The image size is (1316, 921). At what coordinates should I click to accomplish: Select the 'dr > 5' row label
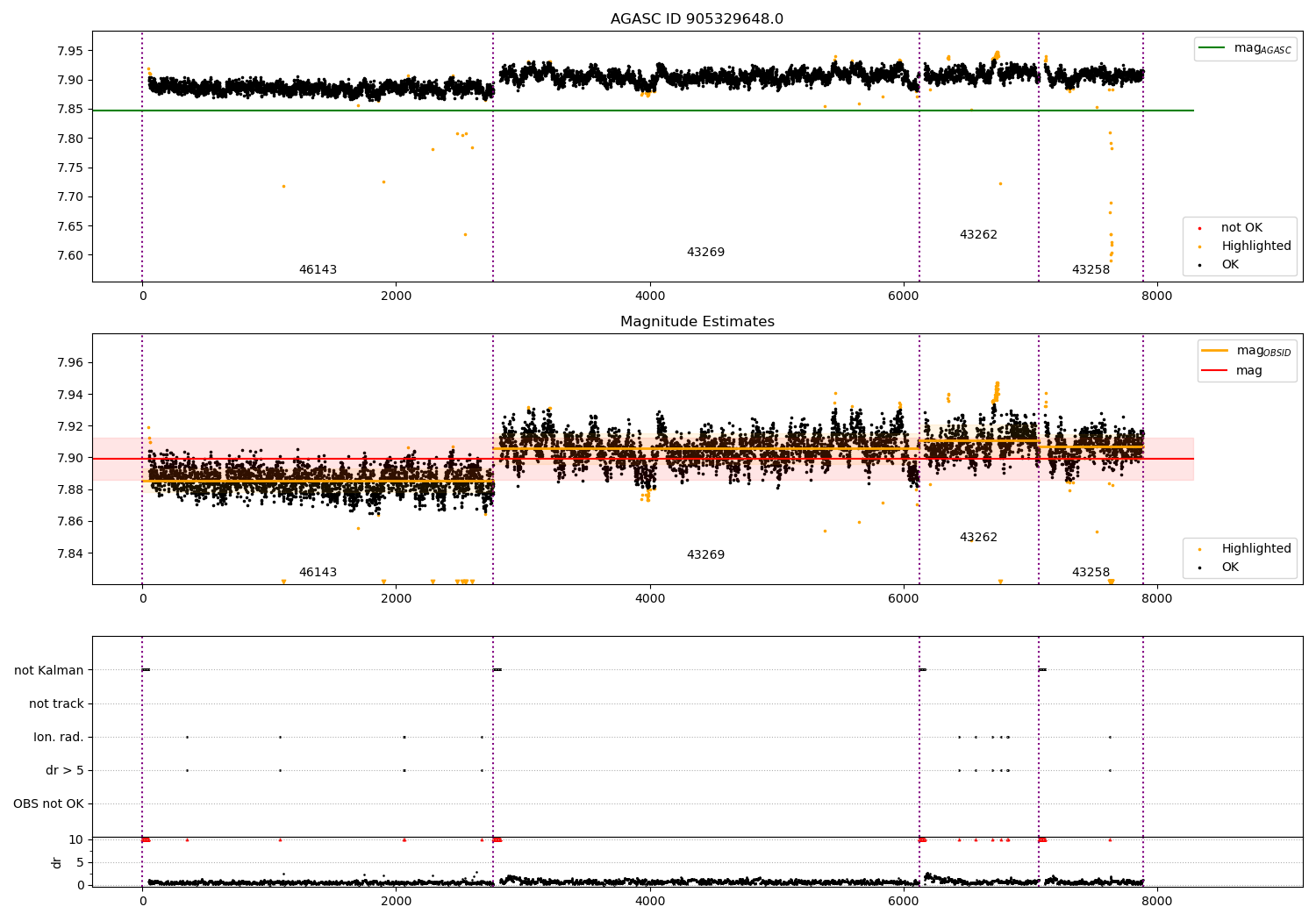(65, 771)
